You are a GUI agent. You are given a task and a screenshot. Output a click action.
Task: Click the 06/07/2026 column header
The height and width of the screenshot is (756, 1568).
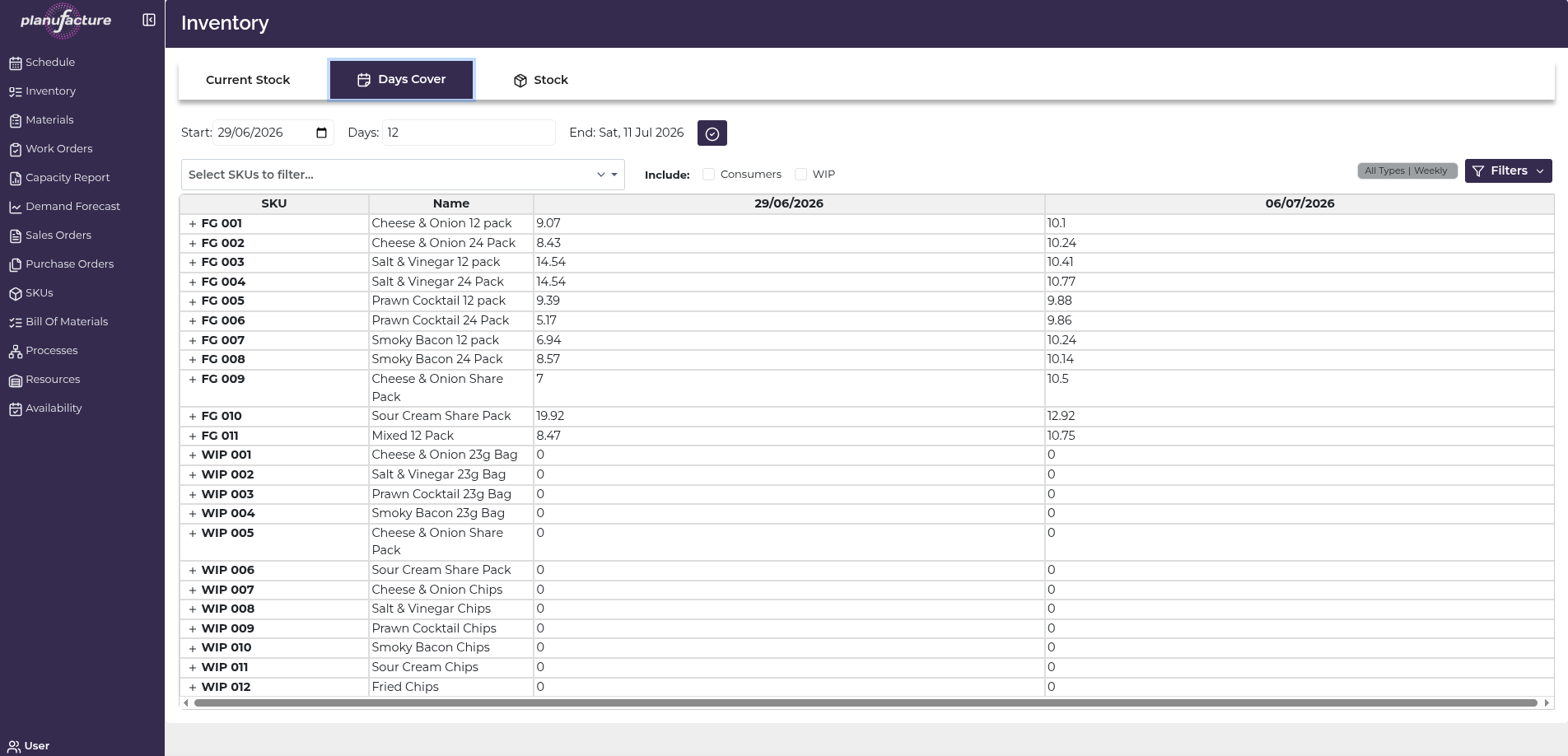pyautogui.click(x=1300, y=203)
